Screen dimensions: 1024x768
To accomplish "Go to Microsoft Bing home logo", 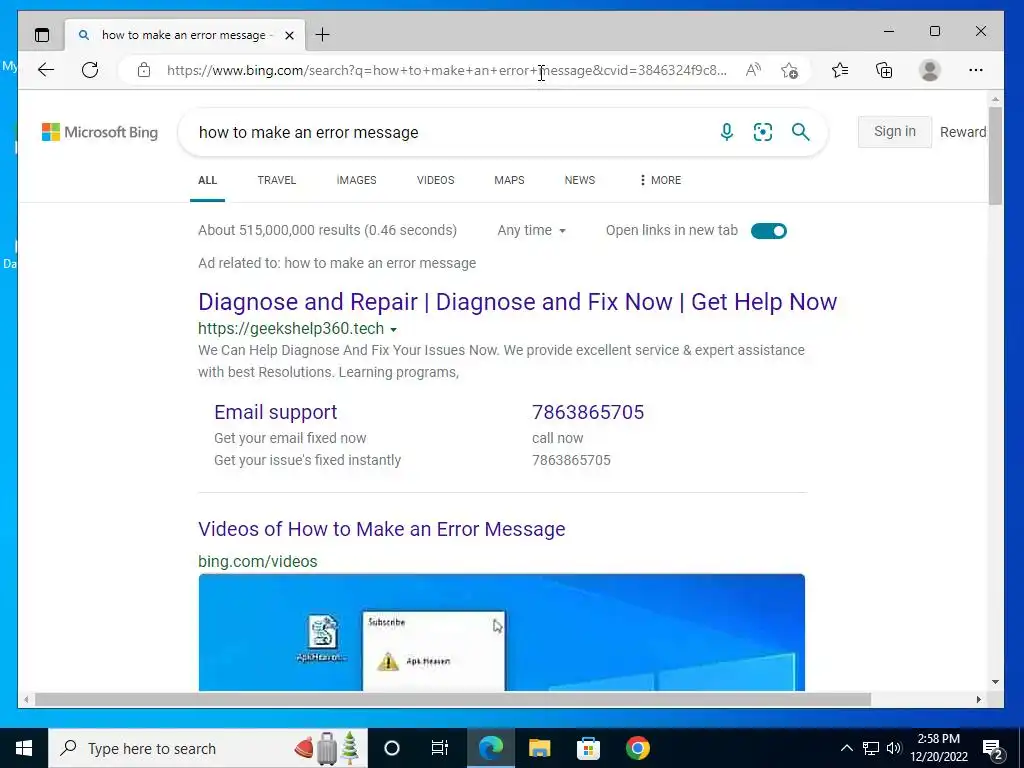I will [x=100, y=132].
